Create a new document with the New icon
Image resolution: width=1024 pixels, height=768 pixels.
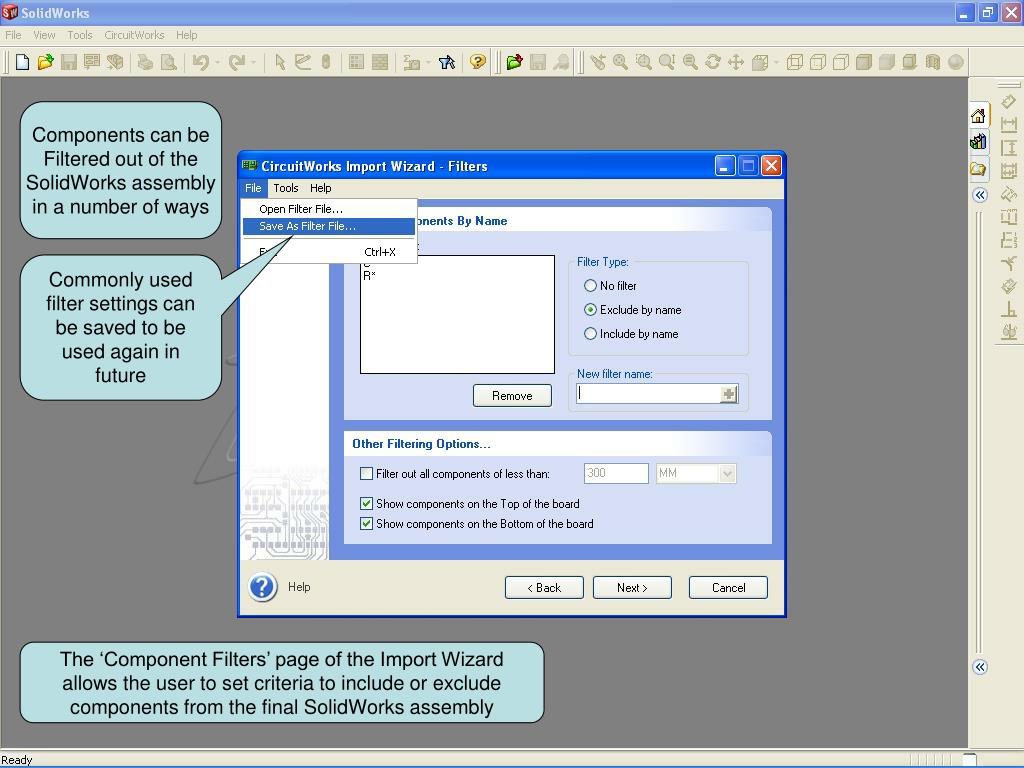(x=22, y=62)
